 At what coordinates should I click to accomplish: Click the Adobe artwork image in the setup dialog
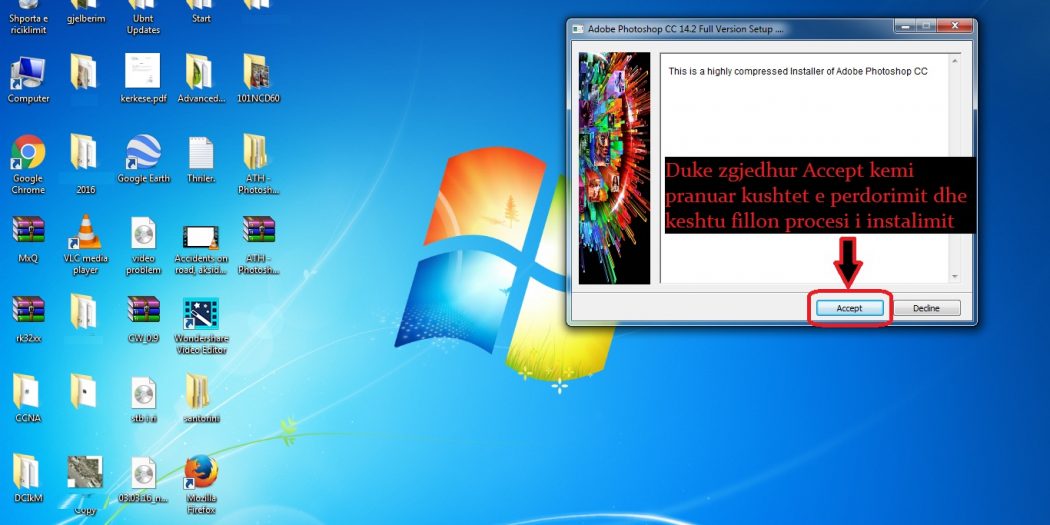pos(614,168)
